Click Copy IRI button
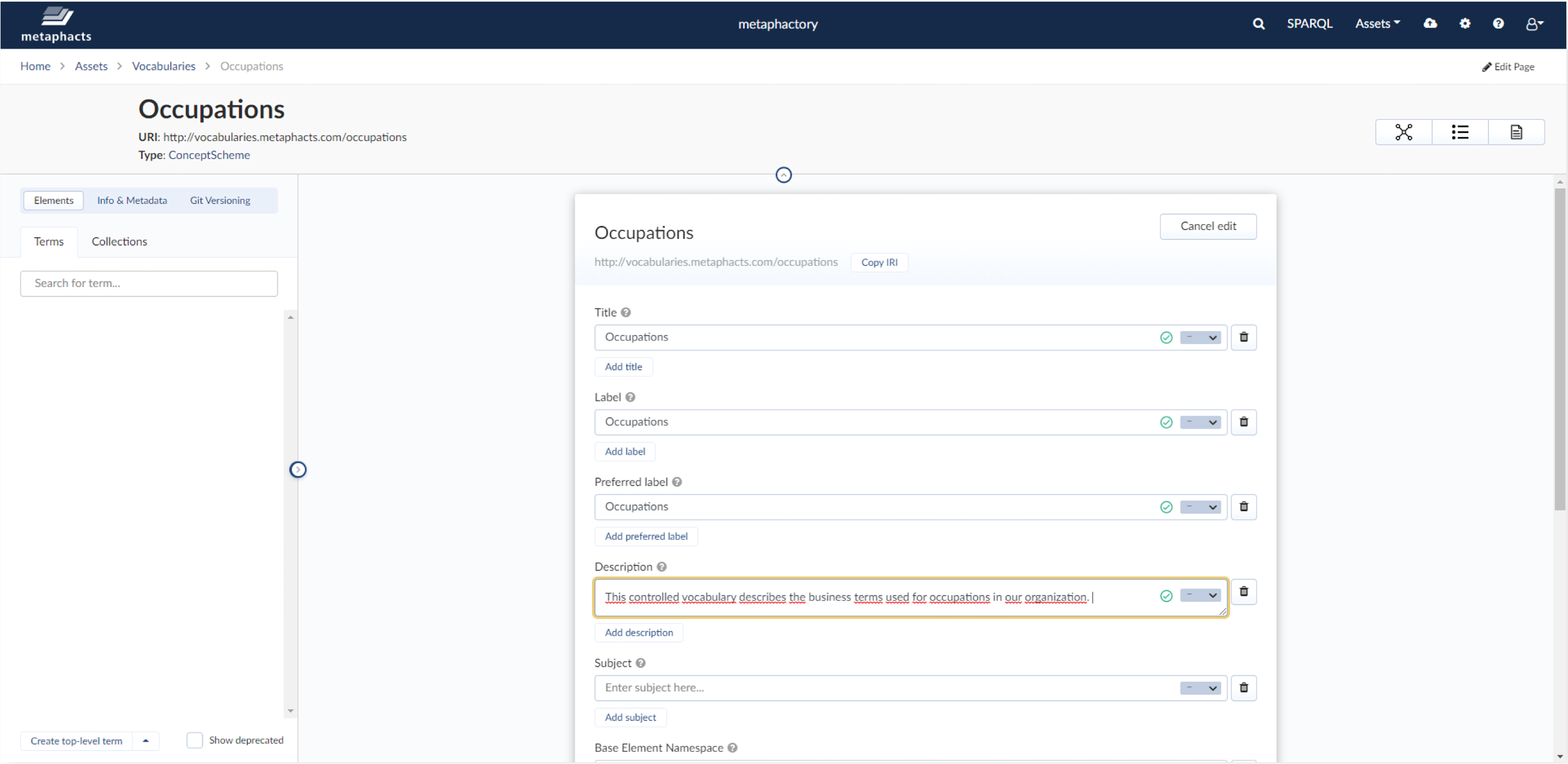 (x=879, y=262)
